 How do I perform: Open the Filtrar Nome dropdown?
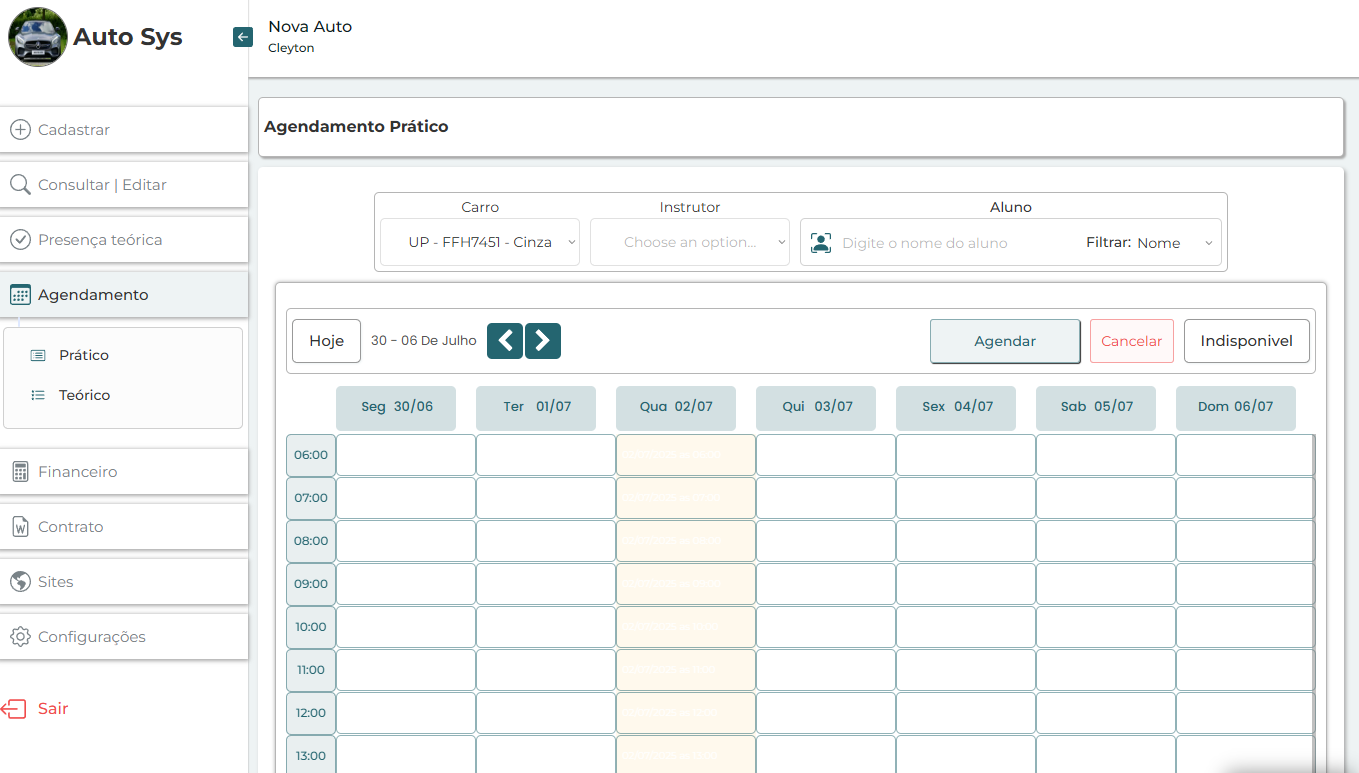click(x=1175, y=243)
